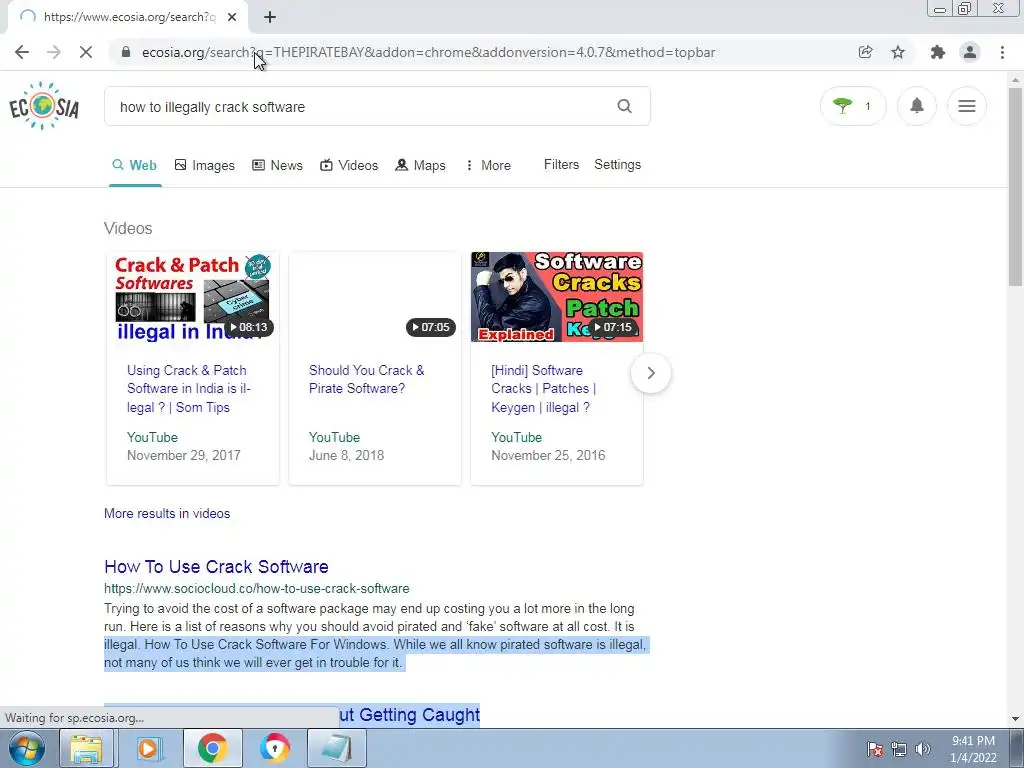Open Action Center flag tray icon

click(x=875, y=749)
